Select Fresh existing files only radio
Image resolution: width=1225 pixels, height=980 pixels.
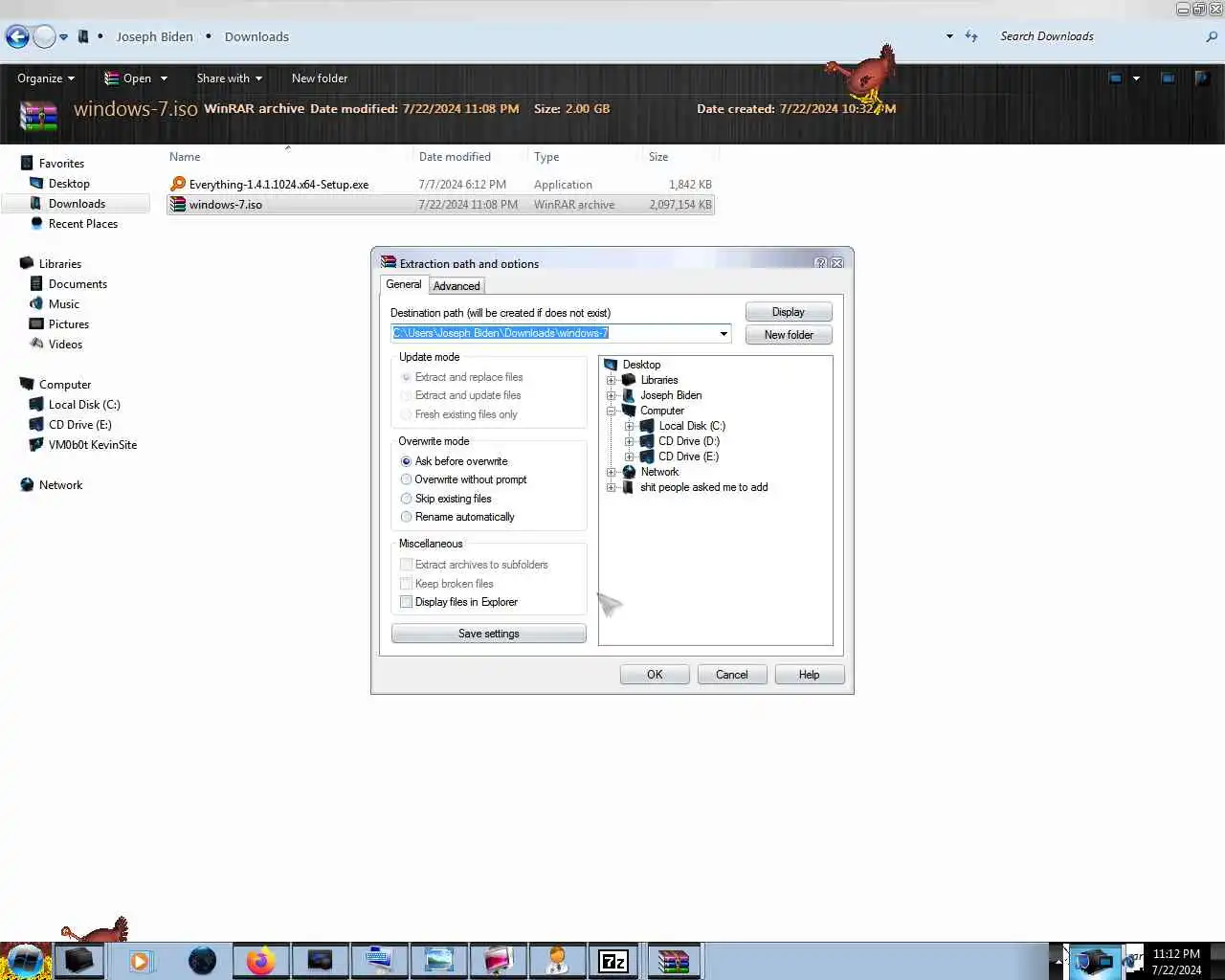pyautogui.click(x=406, y=414)
